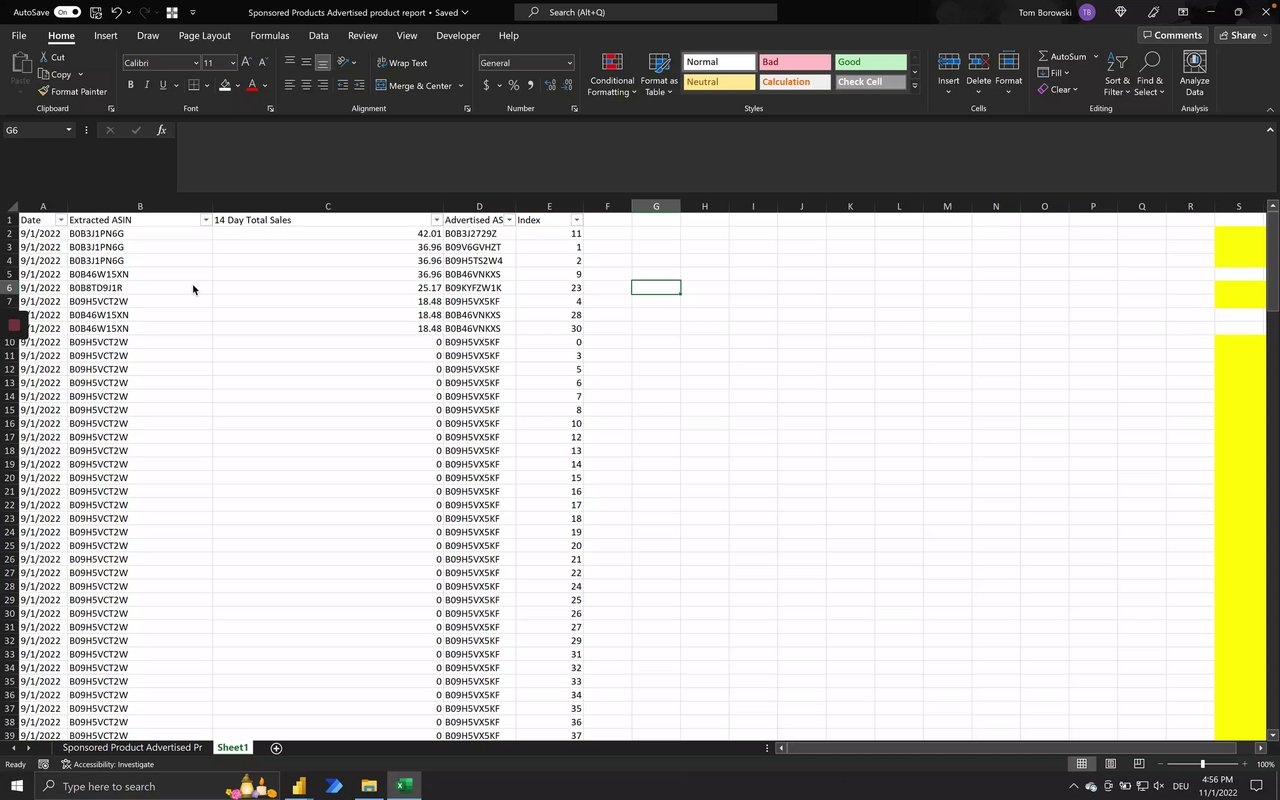
Task: Open Conditional Formatting menu
Action: (611, 74)
